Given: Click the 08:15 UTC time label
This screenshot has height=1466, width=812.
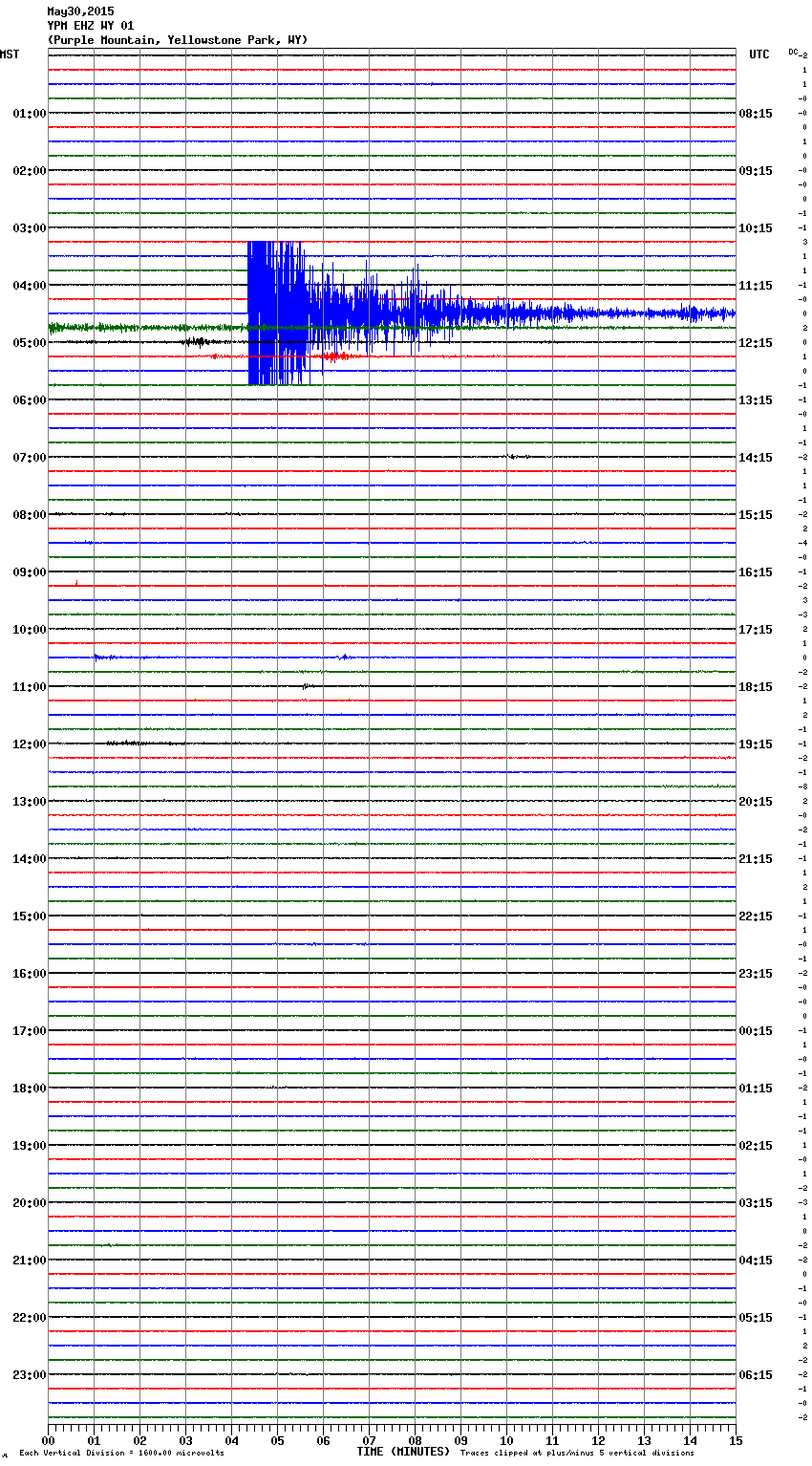Looking at the screenshot, I should [x=756, y=114].
